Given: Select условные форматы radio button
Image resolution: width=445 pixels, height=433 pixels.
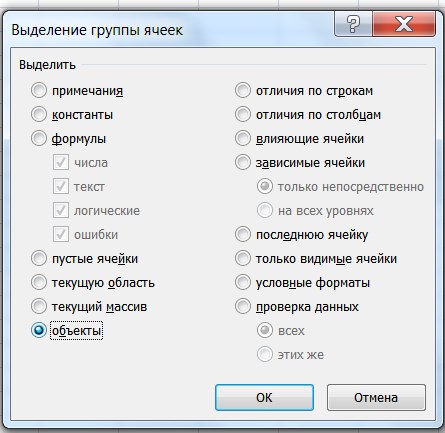Looking at the screenshot, I should 243,282.
